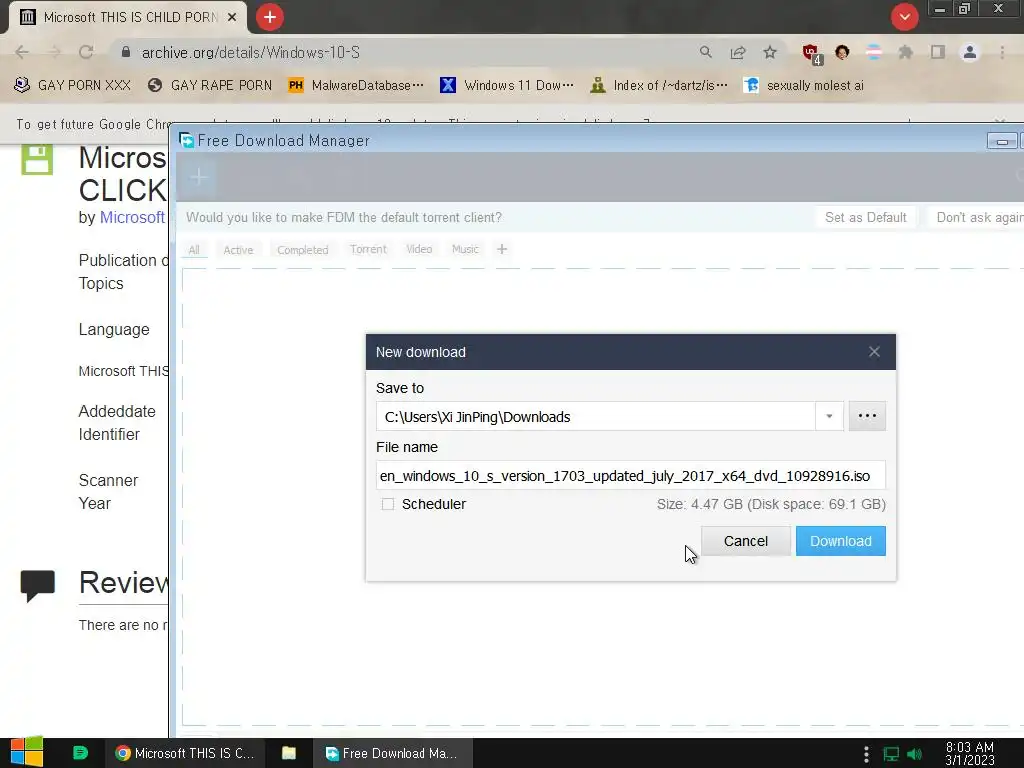Viewport: 1024px width, 768px height.
Task: Click the Microsoft author link on the page
Action: (132, 217)
